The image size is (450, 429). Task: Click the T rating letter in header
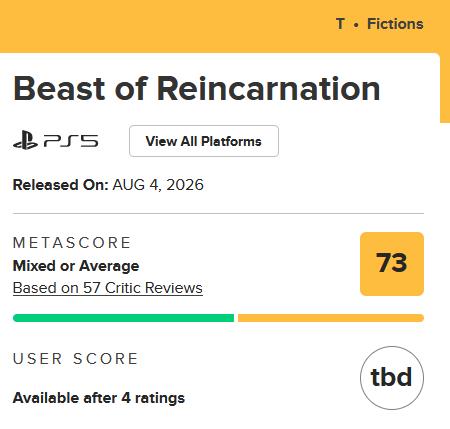pyautogui.click(x=340, y=24)
